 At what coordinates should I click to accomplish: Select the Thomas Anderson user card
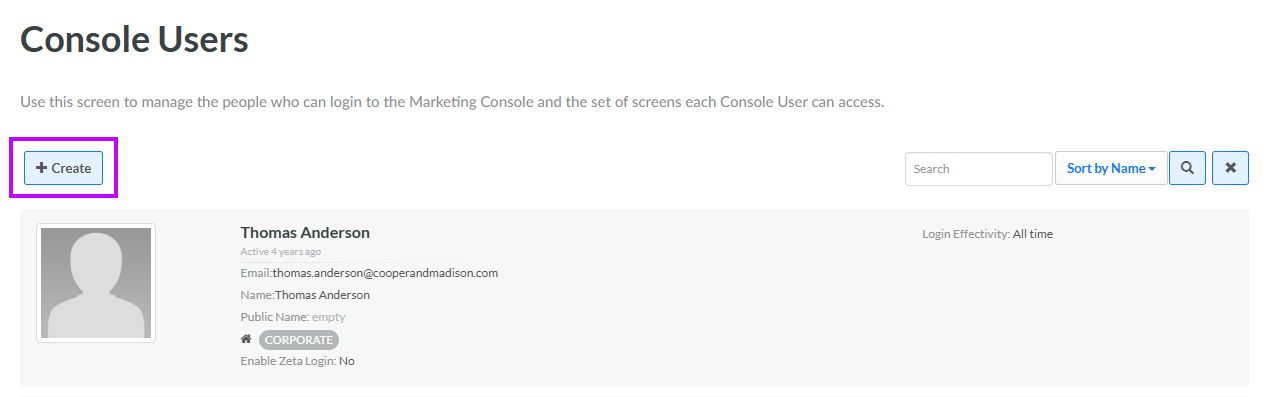pos(634,297)
